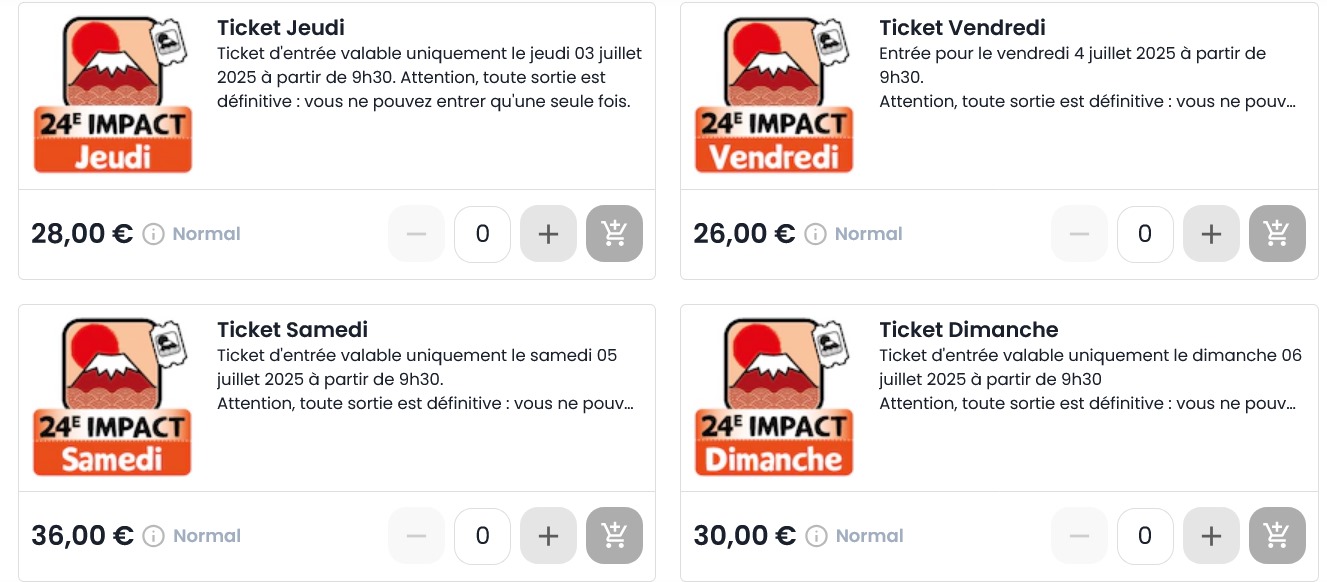
Task: Show info for 28,00 € Normal price
Action: pos(153,234)
